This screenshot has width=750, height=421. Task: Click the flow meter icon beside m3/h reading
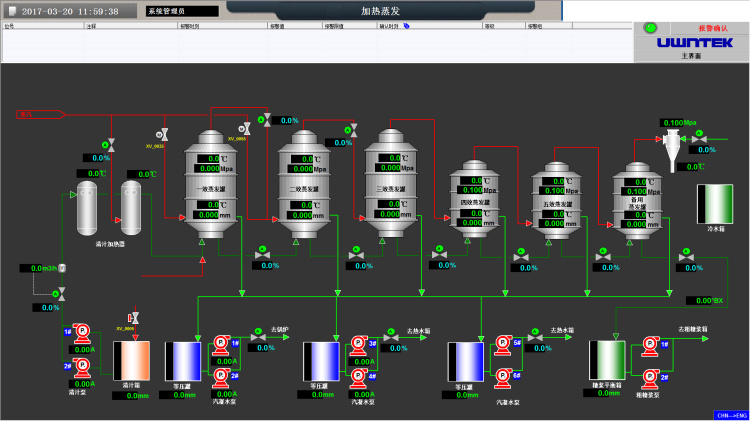(x=62, y=268)
